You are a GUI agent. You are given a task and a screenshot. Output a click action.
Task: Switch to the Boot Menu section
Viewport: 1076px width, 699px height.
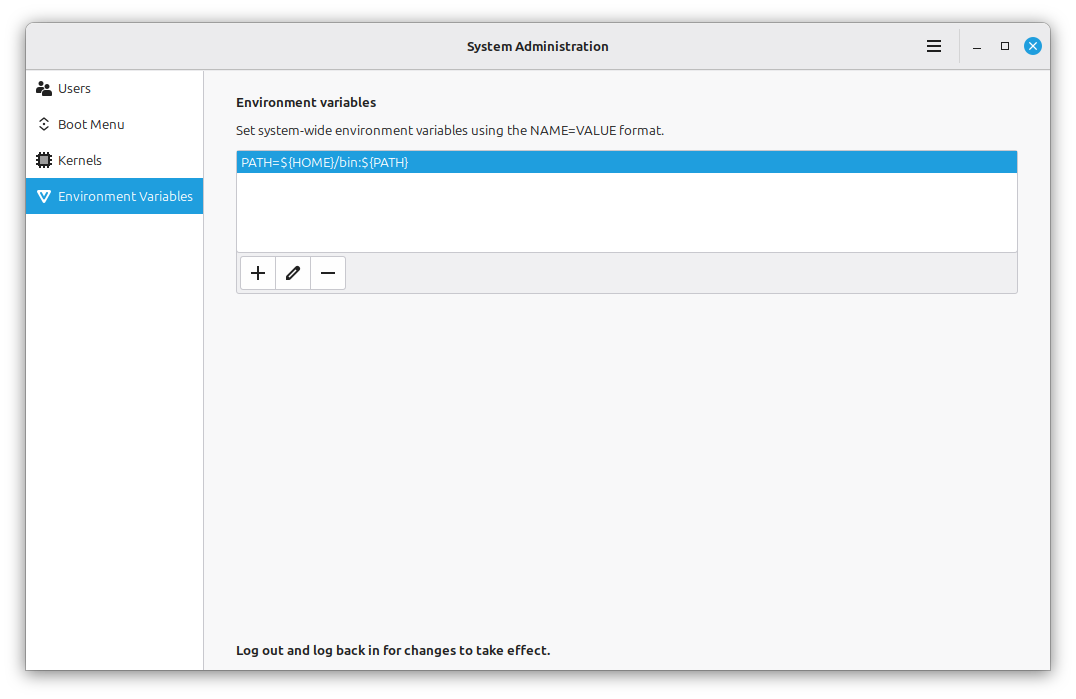pyautogui.click(x=91, y=124)
